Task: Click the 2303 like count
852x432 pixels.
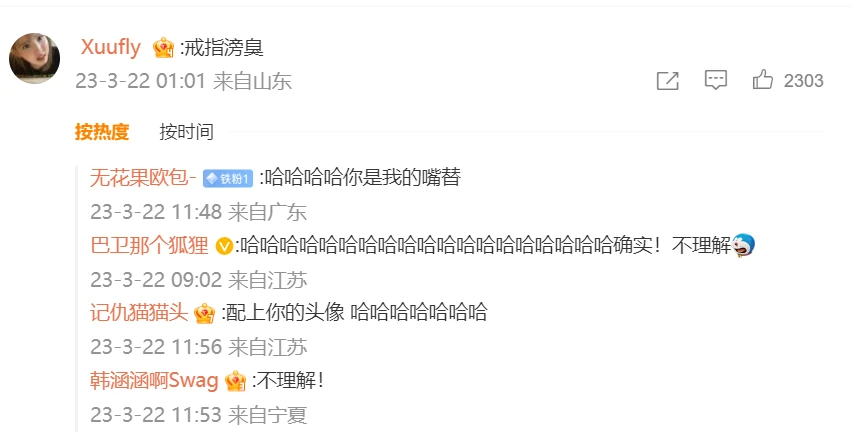Action: pyautogui.click(x=804, y=80)
